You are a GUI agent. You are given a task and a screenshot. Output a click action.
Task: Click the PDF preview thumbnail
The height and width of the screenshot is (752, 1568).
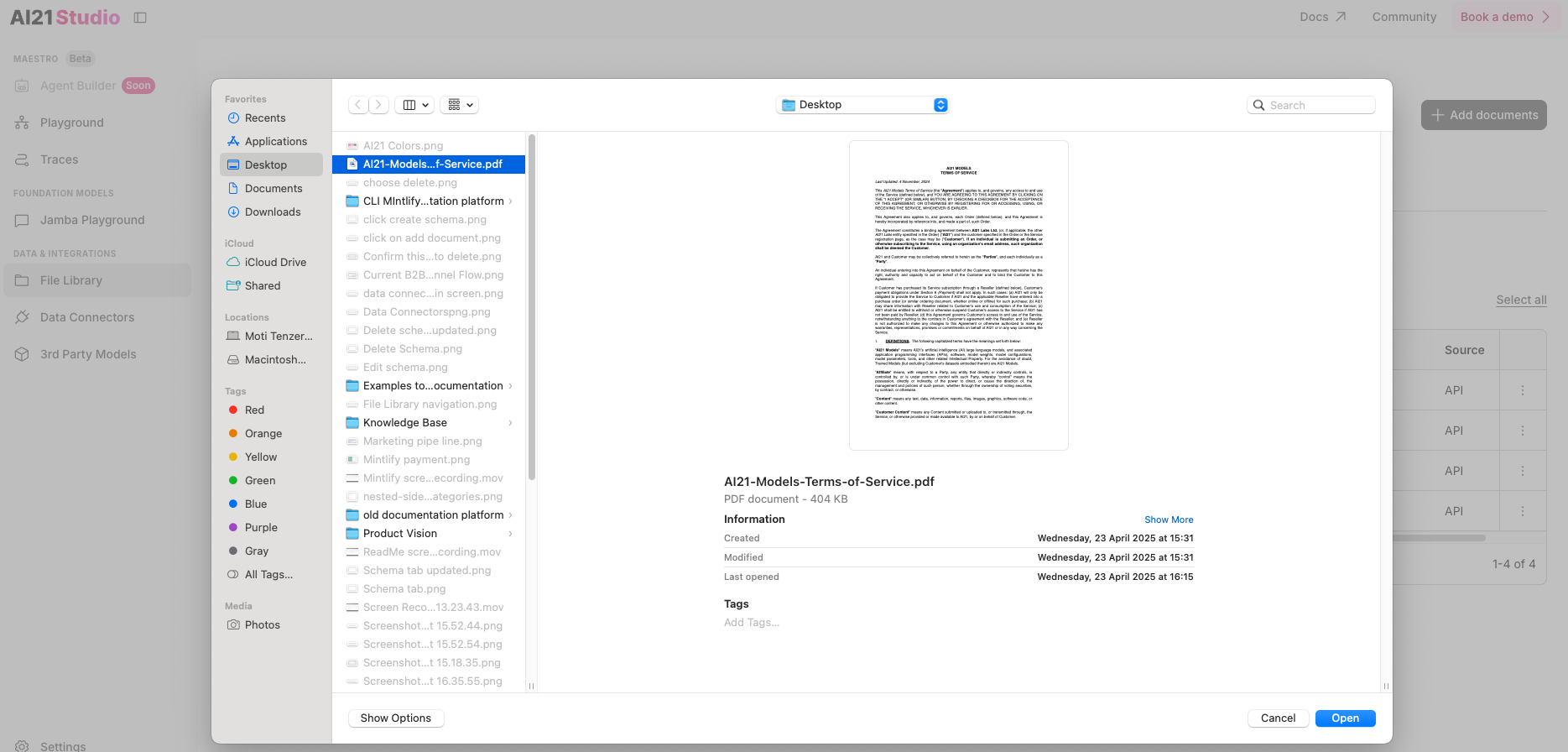point(958,295)
